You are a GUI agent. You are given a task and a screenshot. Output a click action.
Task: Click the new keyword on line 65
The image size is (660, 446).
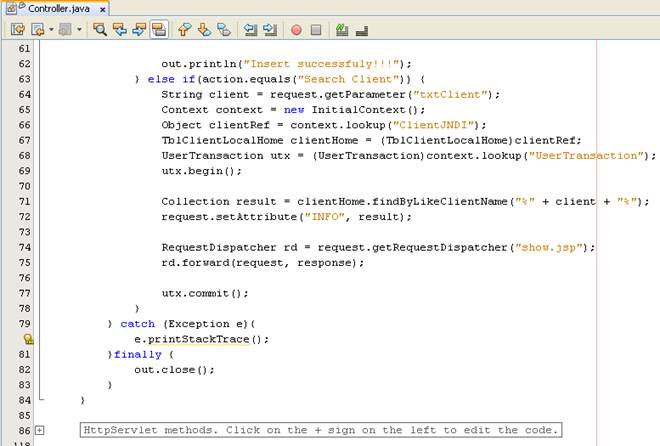[294, 110]
